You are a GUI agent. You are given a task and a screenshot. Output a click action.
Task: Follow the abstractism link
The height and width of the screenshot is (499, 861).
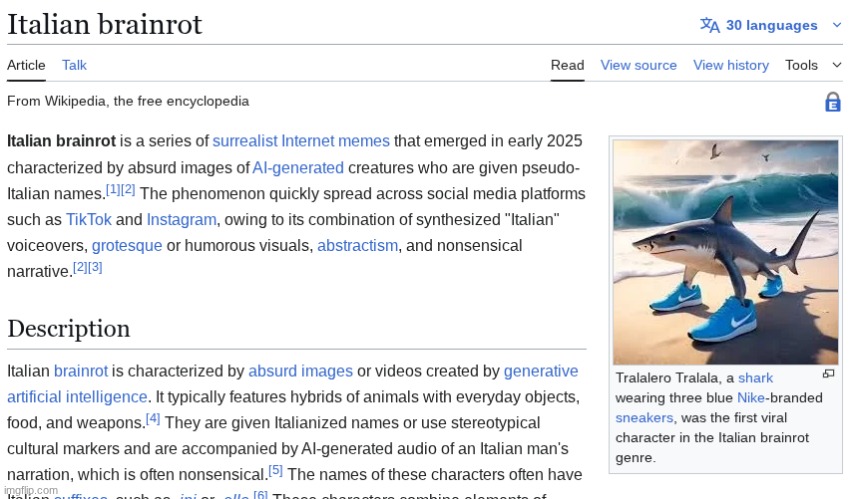tap(357, 245)
